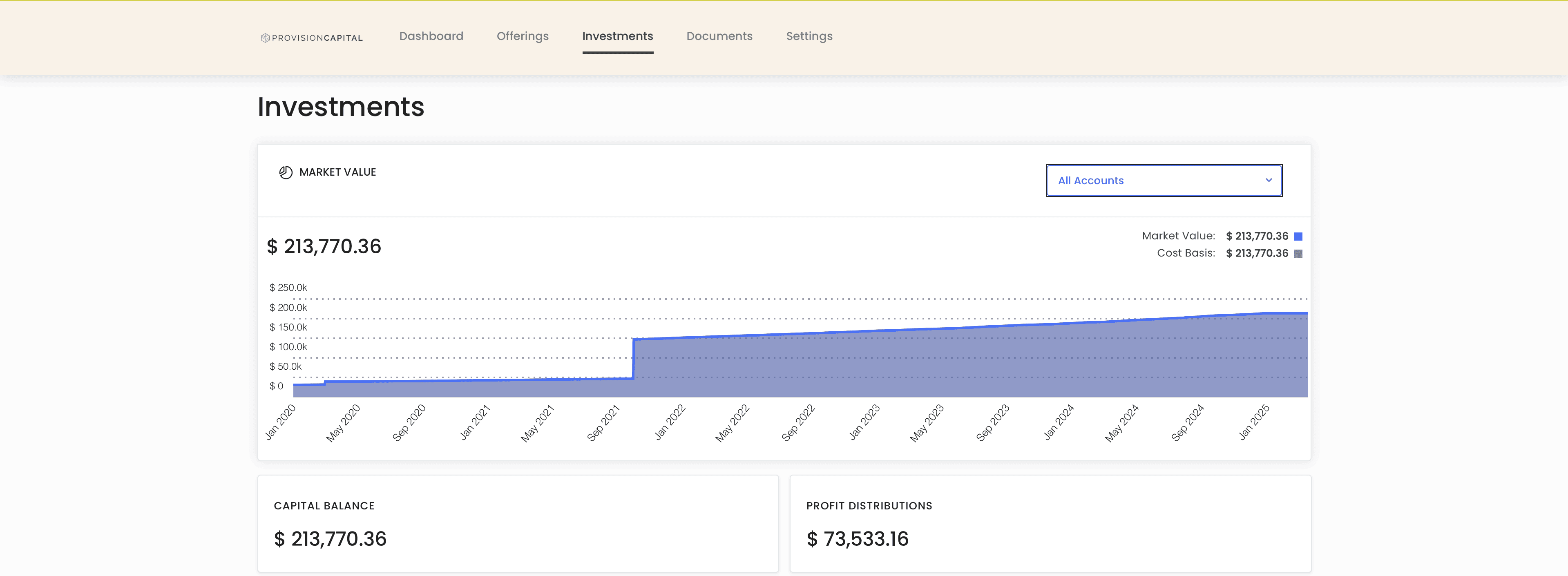Click the Capital Balance card
This screenshot has width=1568, height=576.
coord(517,524)
